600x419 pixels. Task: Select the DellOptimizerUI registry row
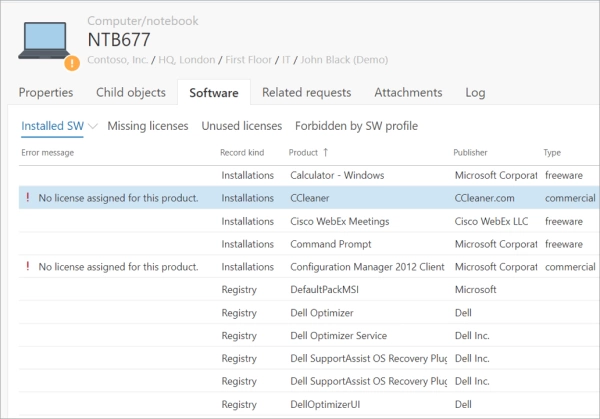pos(309,404)
